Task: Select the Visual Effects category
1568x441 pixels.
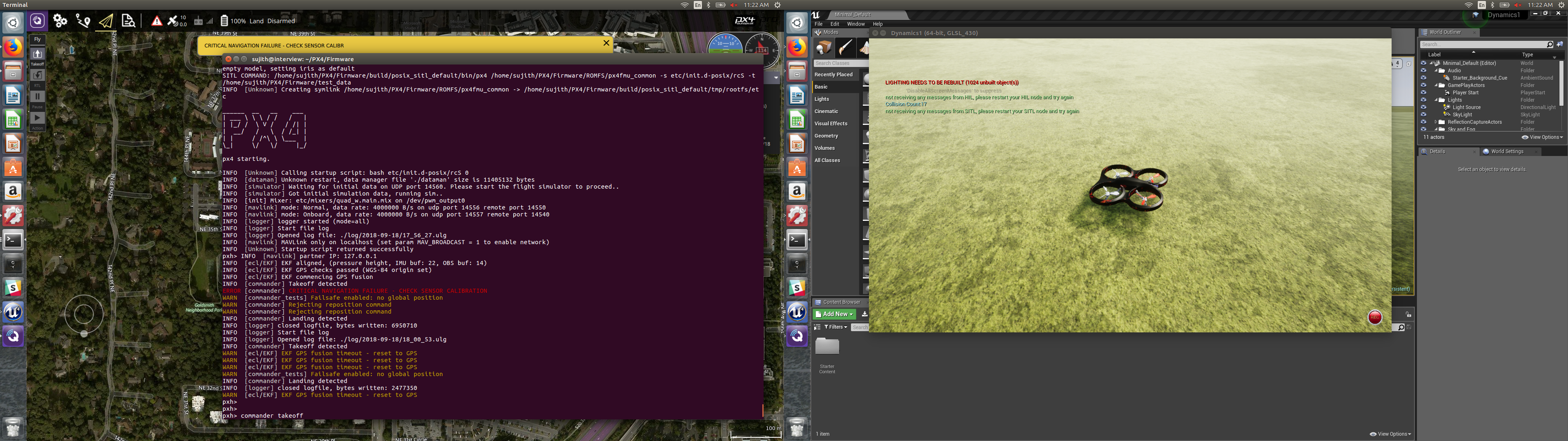Action: tap(830, 124)
